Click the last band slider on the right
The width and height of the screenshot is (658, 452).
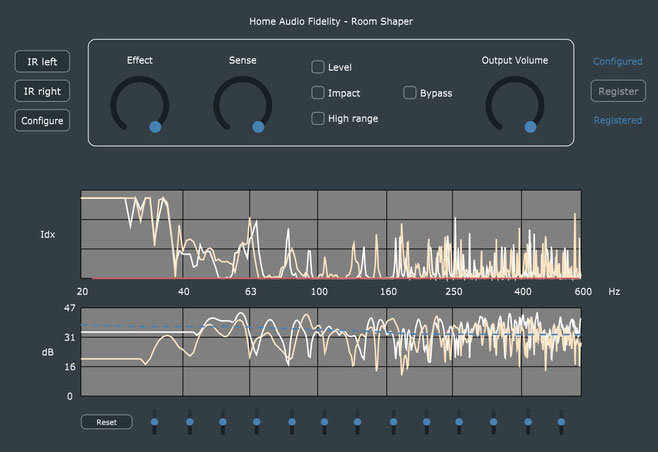(561, 422)
